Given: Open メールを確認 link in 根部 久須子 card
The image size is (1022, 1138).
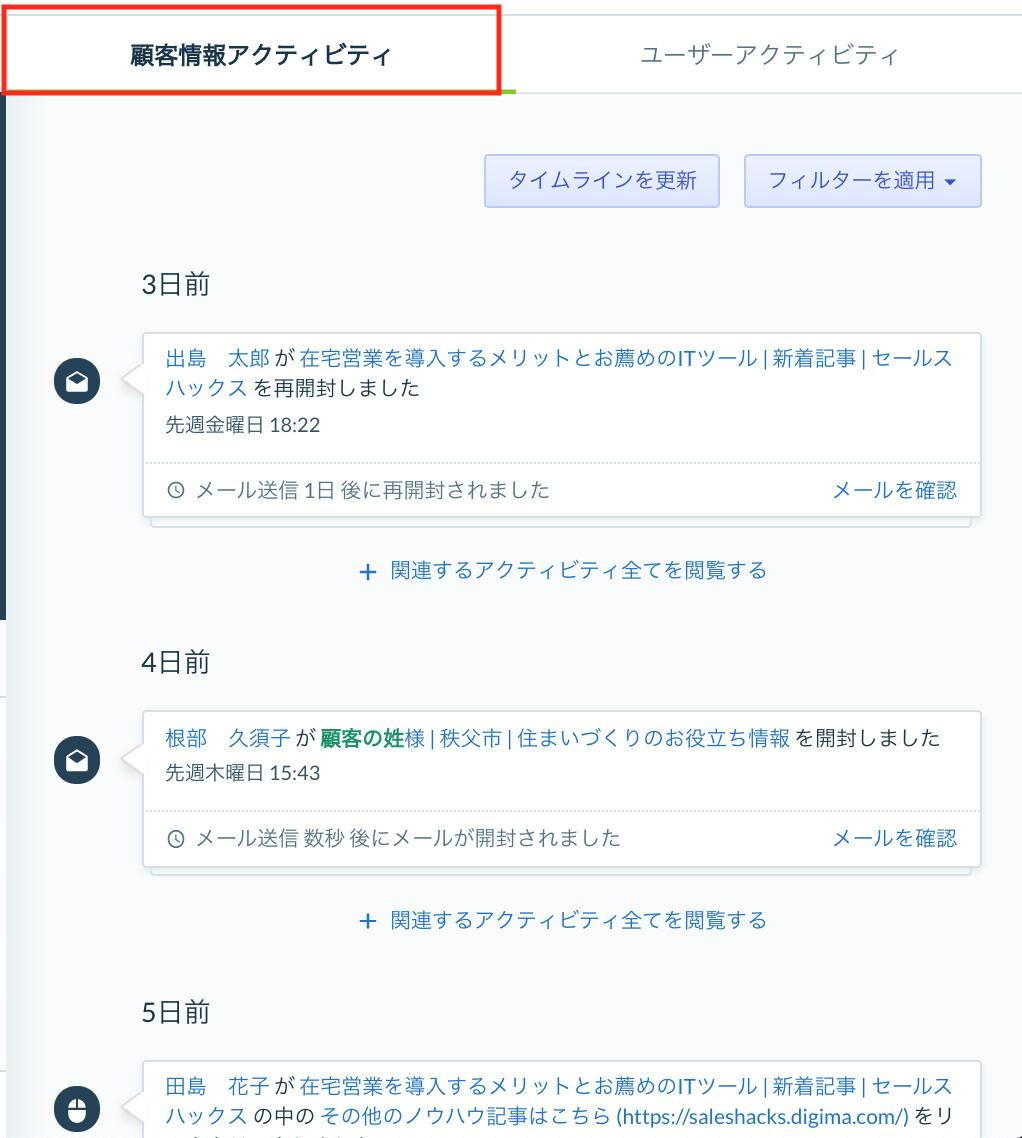Looking at the screenshot, I should pos(894,838).
